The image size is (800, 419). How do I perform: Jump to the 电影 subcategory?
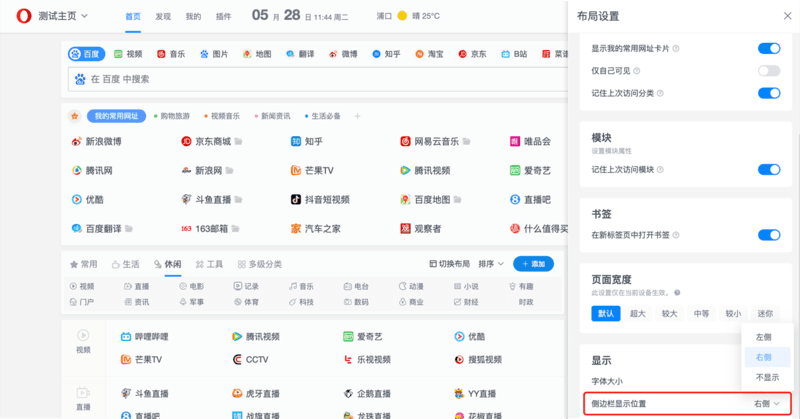coord(192,286)
